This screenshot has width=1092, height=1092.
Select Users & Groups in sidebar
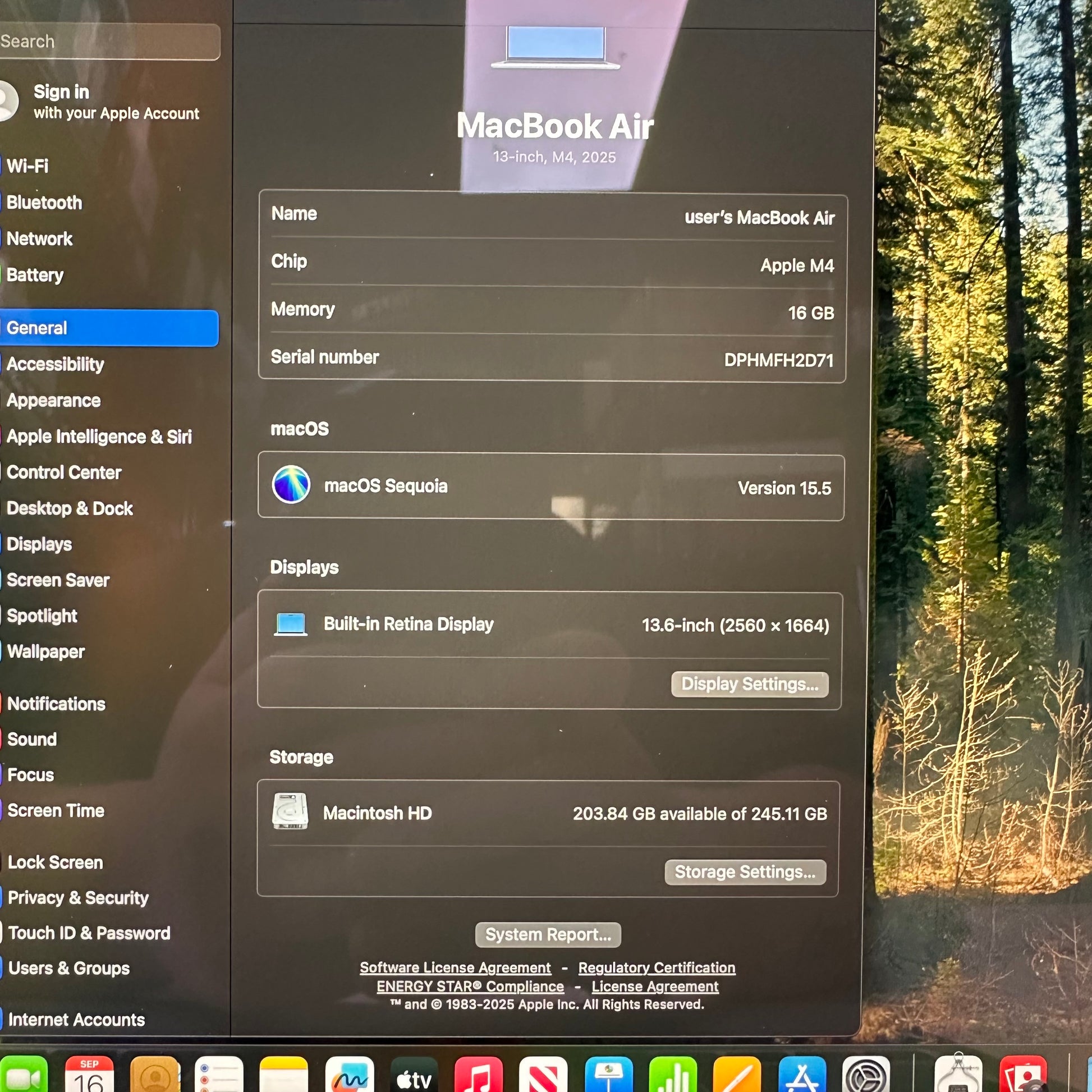(69, 968)
